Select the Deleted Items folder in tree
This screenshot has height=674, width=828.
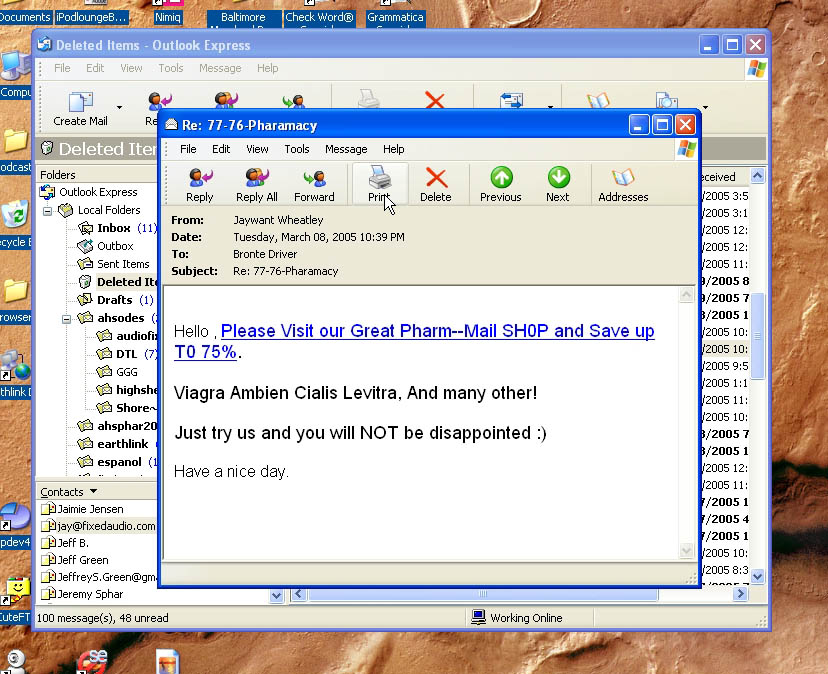coord(118,282)
